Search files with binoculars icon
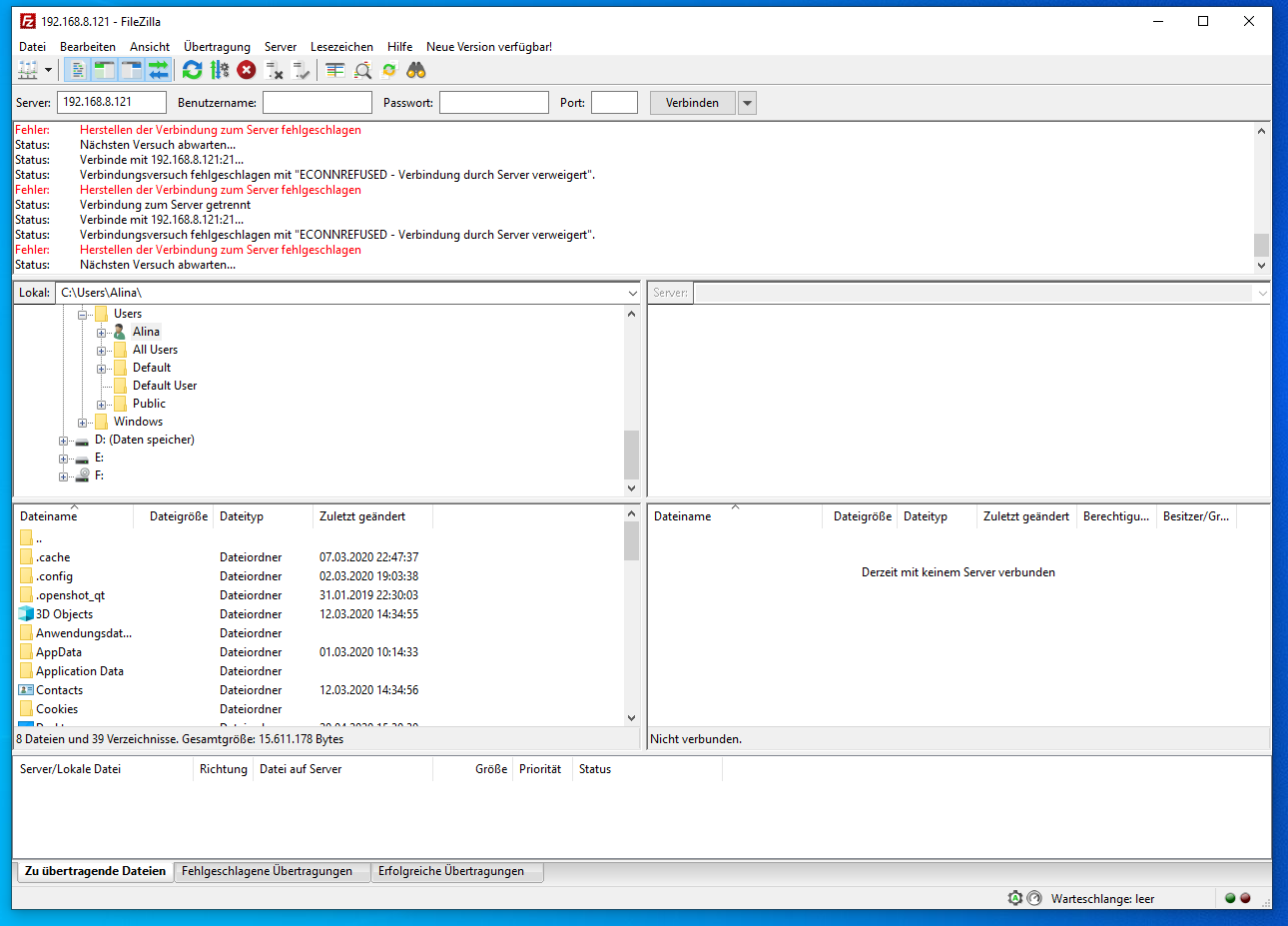Viewport: 1288px width, 926px height. (x=416, y=70)
